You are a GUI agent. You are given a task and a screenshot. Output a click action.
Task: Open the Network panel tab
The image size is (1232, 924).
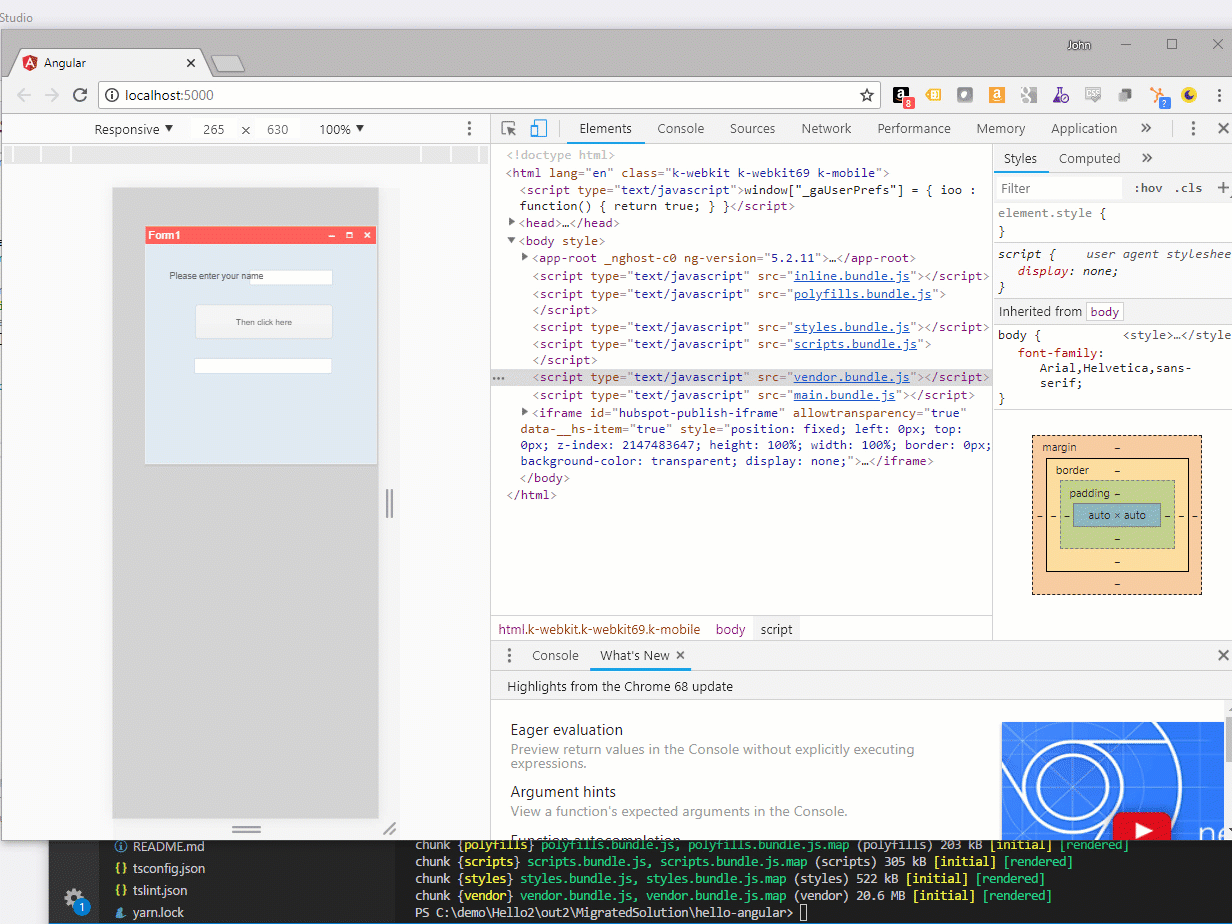(827, 128)
